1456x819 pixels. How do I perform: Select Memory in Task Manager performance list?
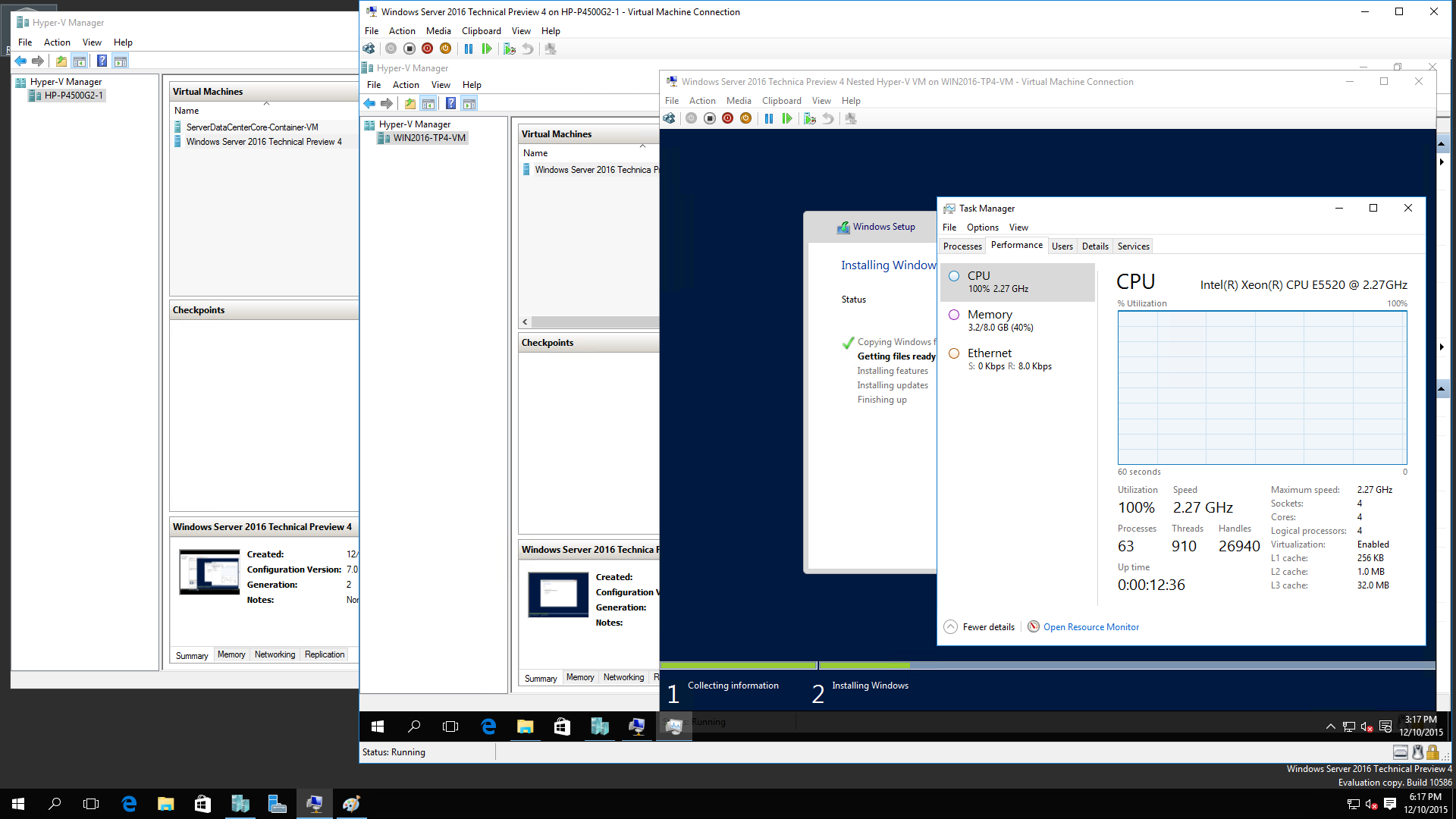click(x=1017, y=320)
